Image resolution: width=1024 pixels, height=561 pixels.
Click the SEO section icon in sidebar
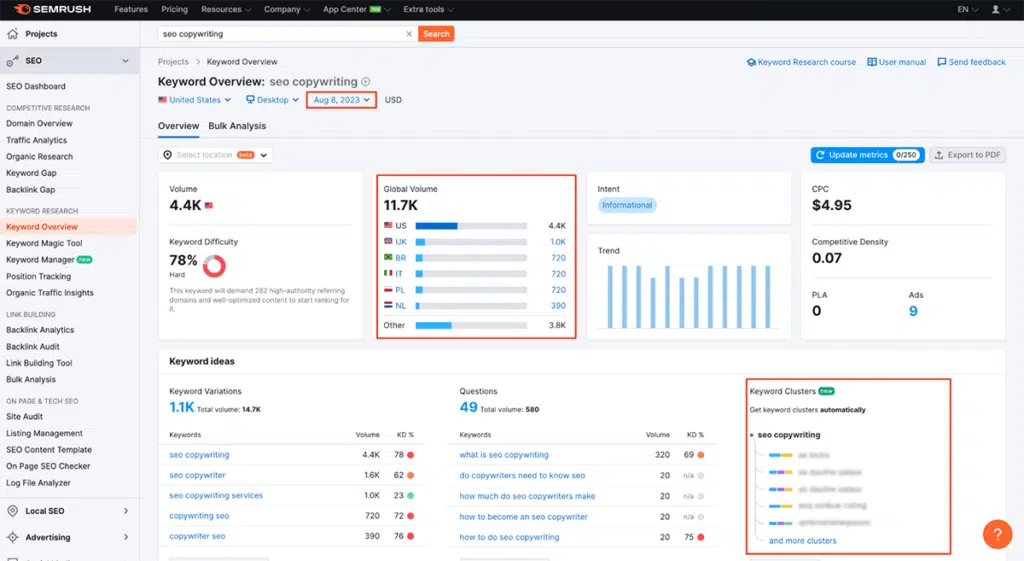pyautogui.click(x=12, y=61)
